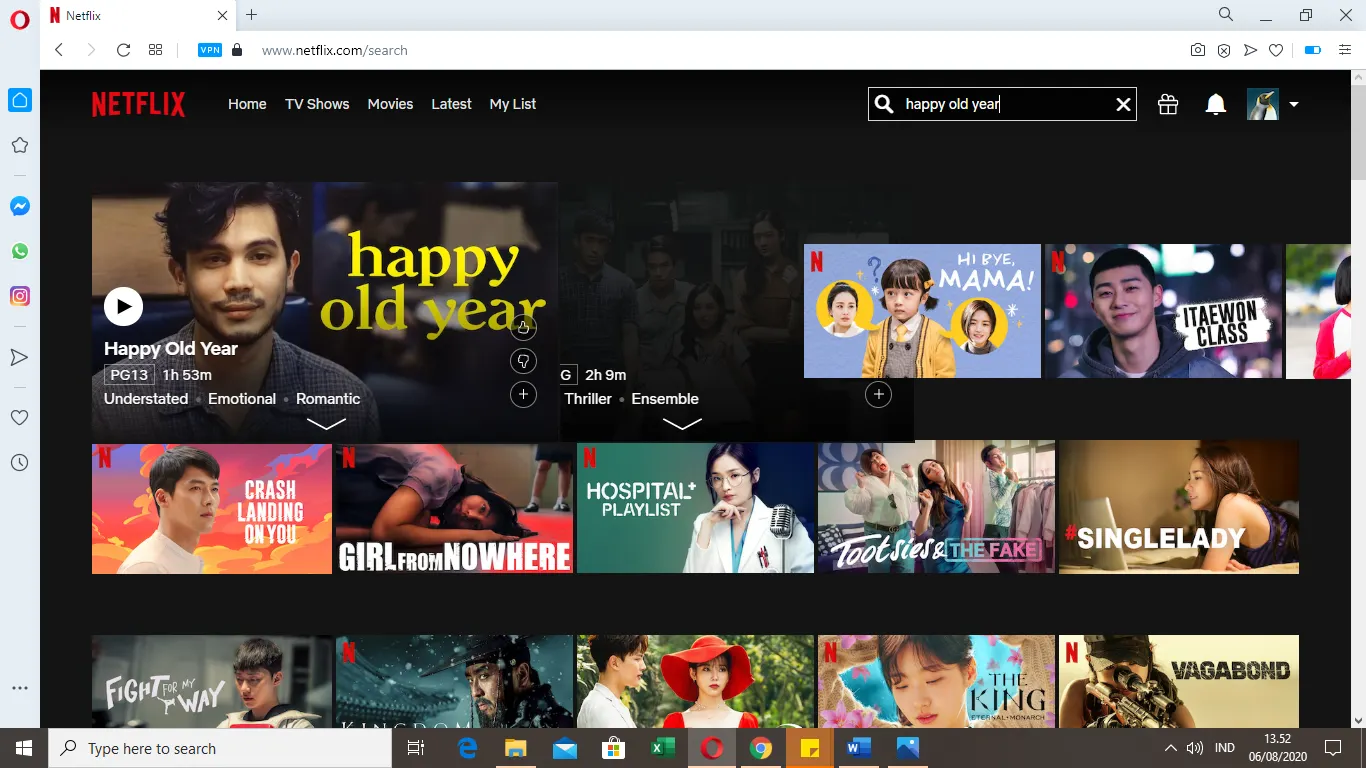Click thumbs down on Happy Old Year
This screenshot has width=1366, height=768.
coord(523,361)
